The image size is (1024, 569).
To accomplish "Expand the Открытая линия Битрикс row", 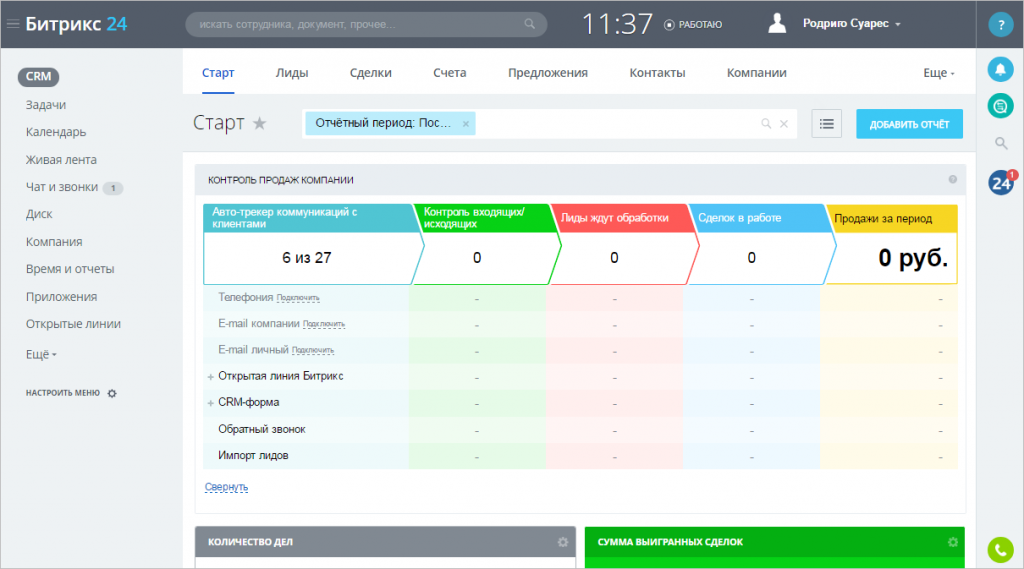I will [210, 377].
